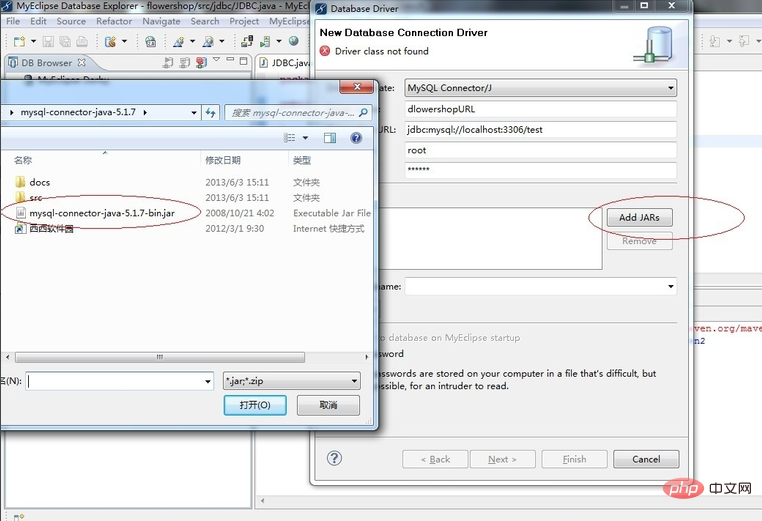Click the open connection icon in DB Browser

coord(168,62)
